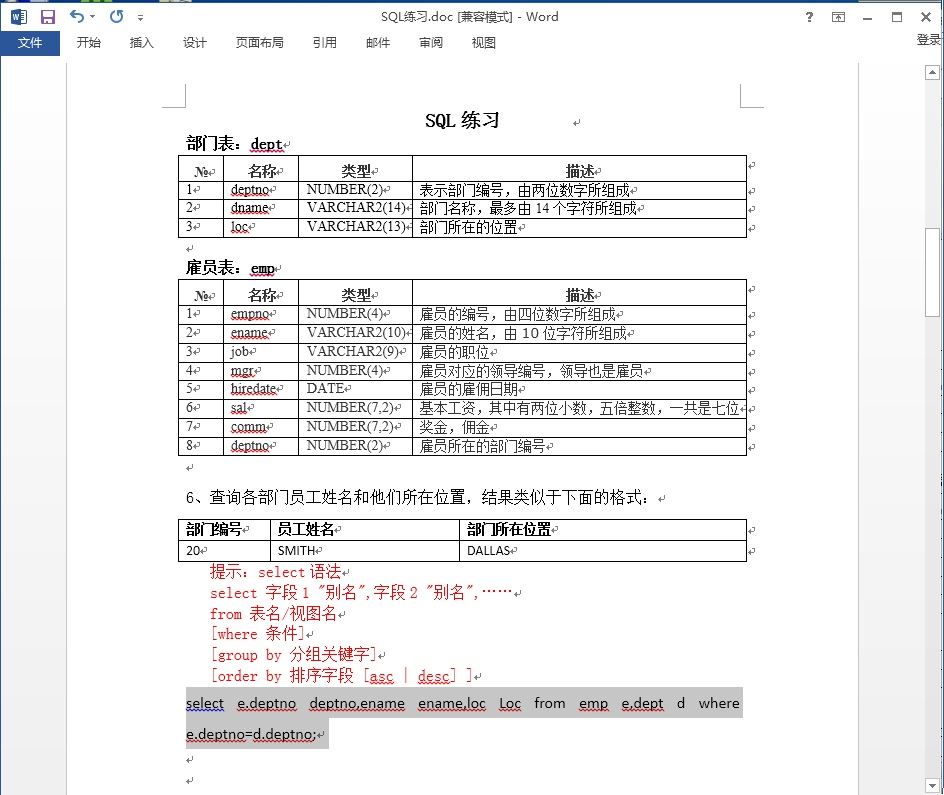Click the heading 'SQL 练习'
The width and height of the screenshot is (944, 795).
[x=462, y=120]
